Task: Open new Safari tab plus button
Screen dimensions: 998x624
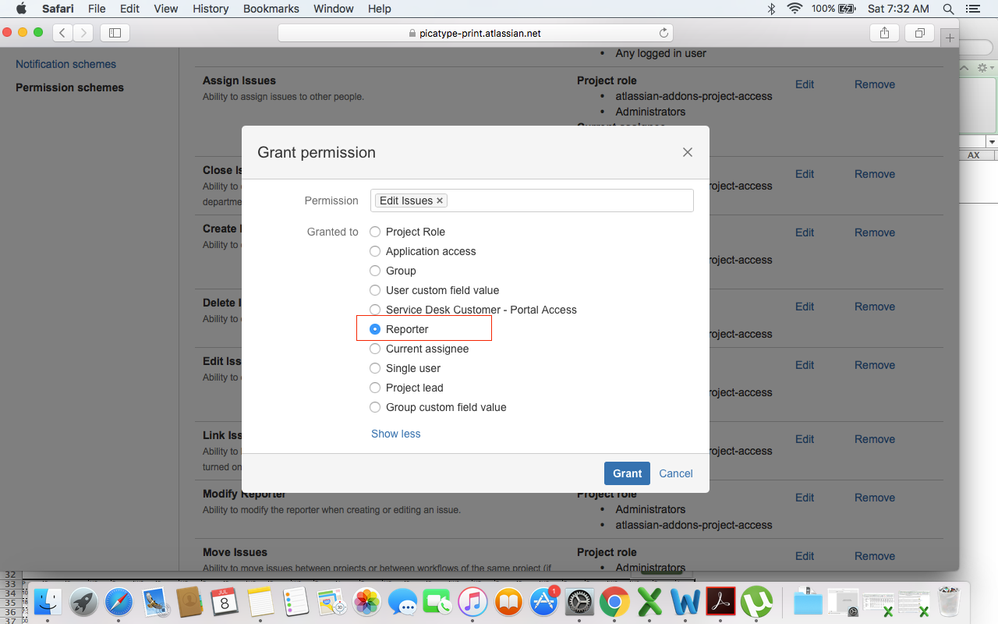Action: 950,38
